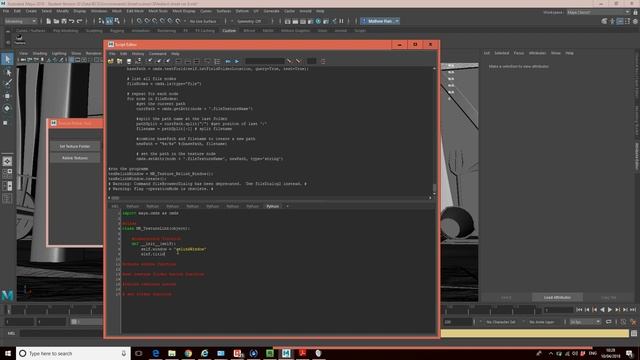640x360 pixels.
Task: Activate the Scale tool in toolbox
Action: point(6,122)
